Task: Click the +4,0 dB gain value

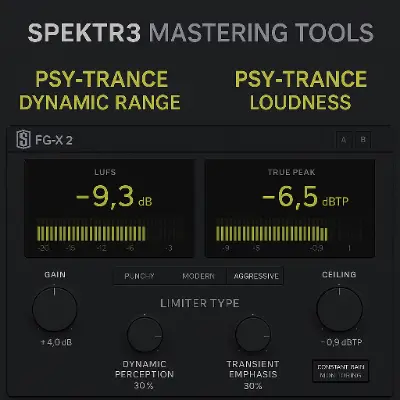Action: [56, 342]
